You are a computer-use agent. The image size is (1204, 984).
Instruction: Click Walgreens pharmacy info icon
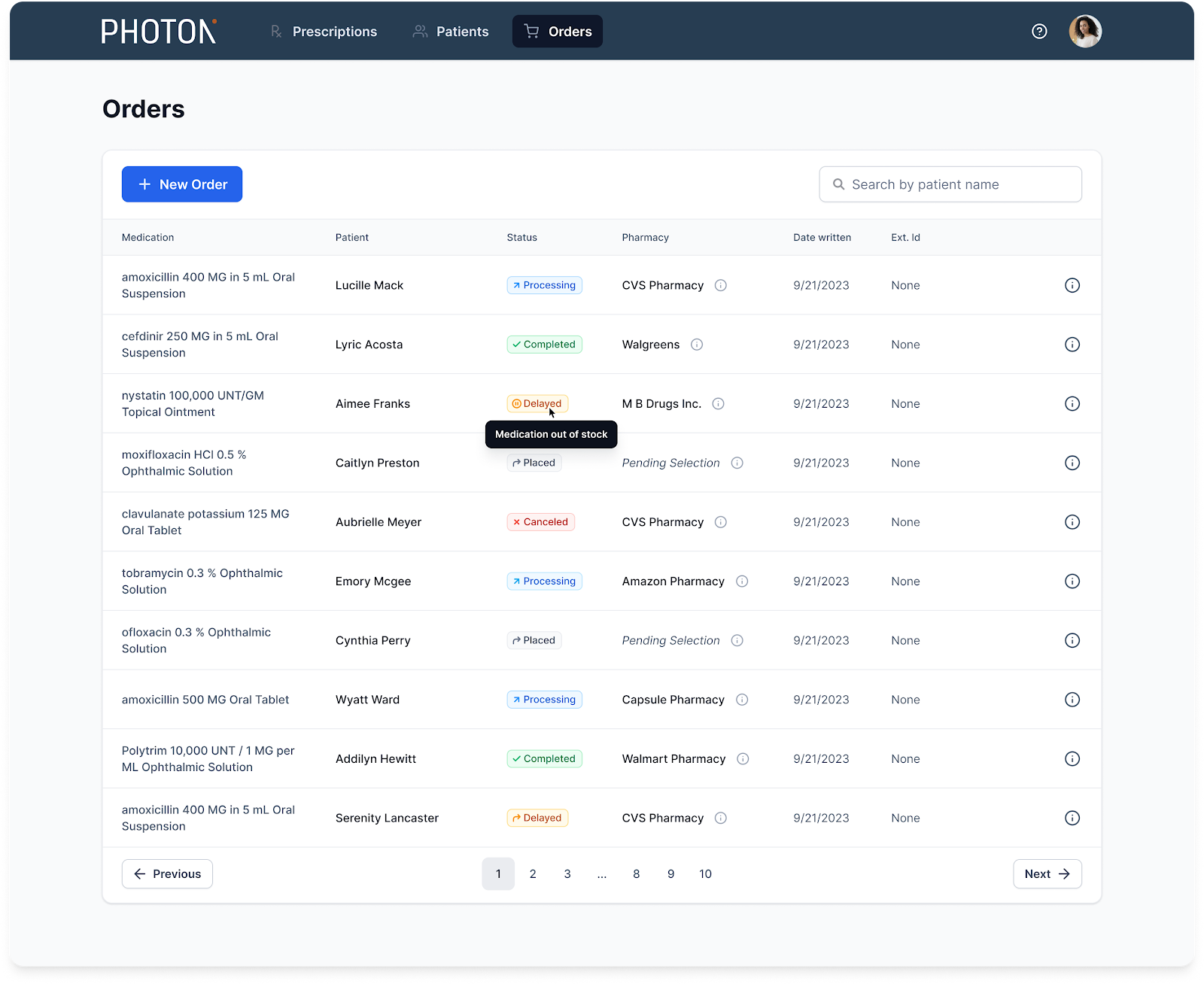[697, 345]
